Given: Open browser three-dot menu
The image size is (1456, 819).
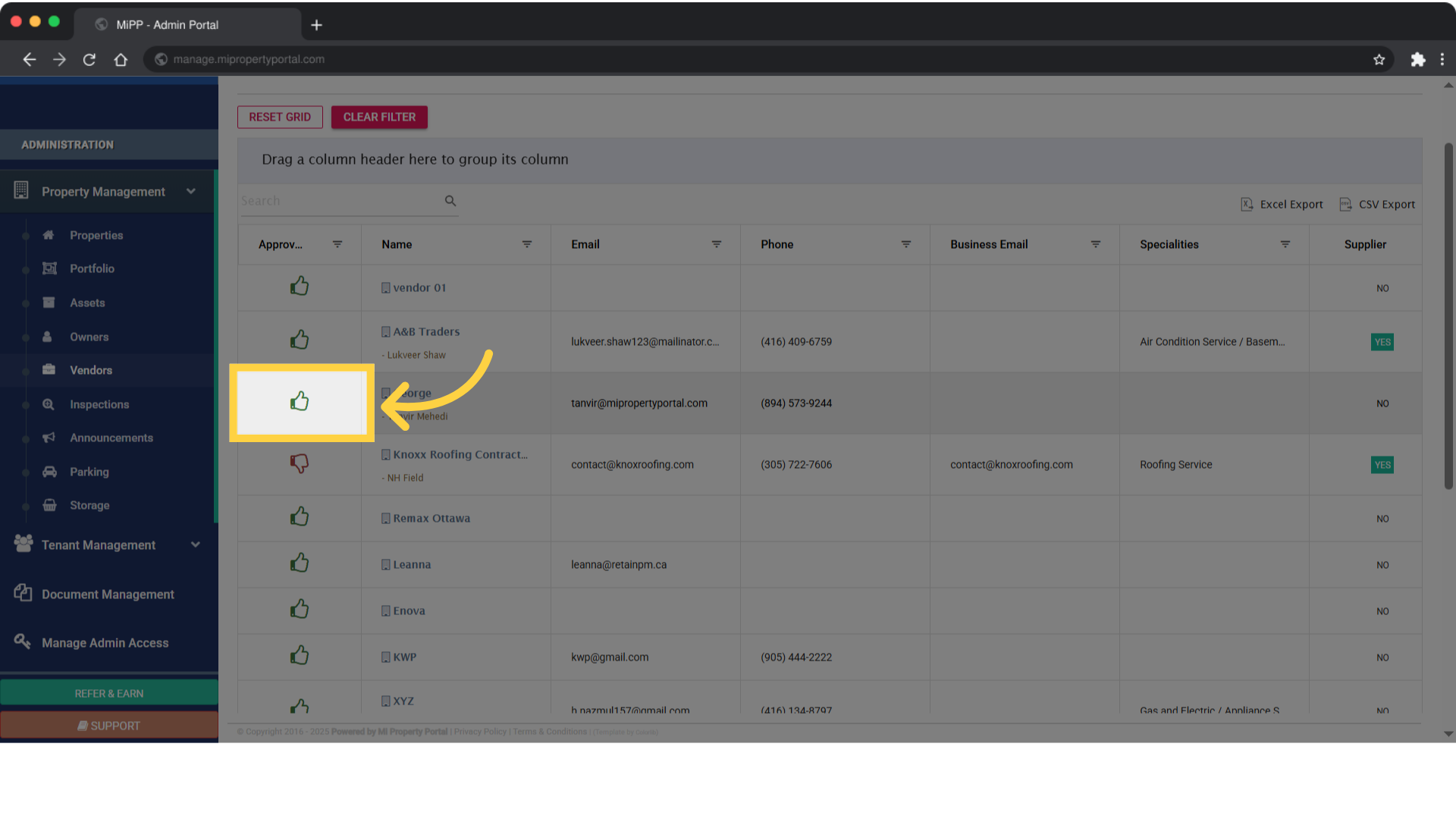Looking at the screenshot, I should pyautogui.click(x=1442, y=59).
